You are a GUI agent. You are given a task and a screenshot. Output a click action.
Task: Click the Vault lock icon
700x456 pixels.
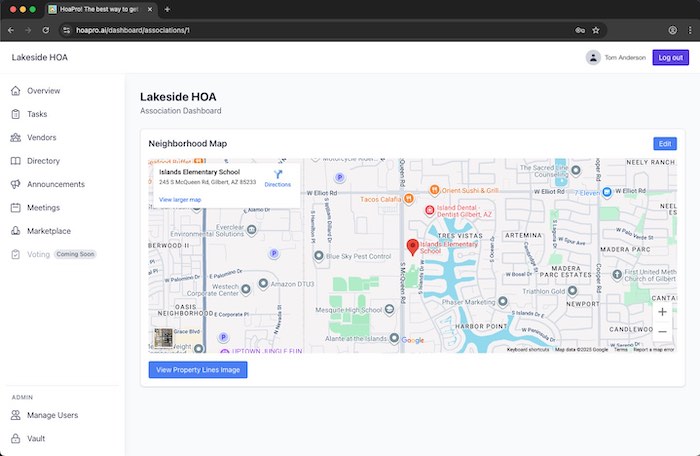16,438
